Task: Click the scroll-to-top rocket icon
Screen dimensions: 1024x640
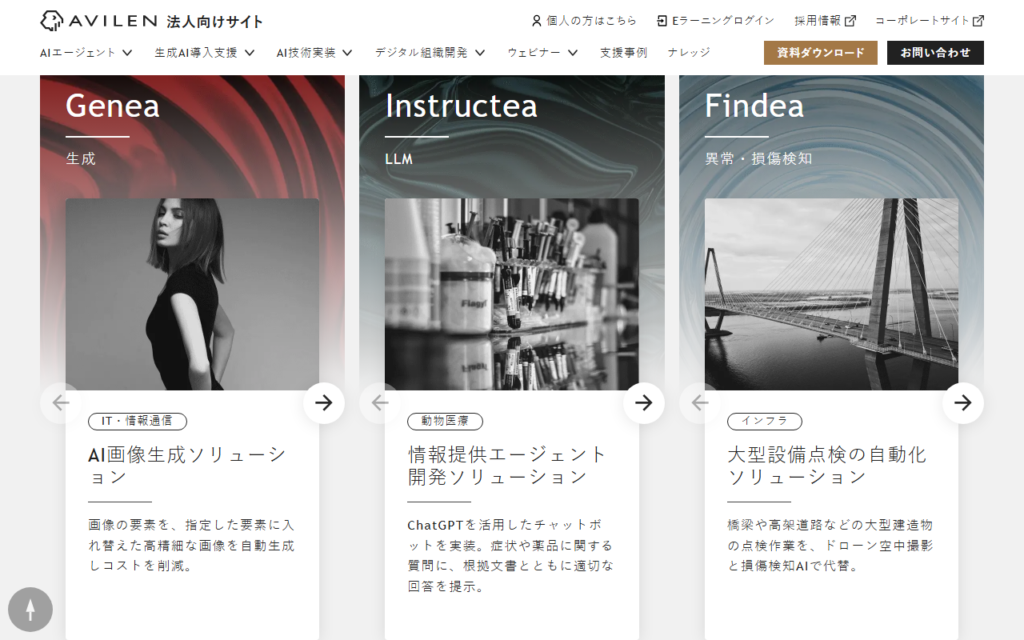Action: 30,609
